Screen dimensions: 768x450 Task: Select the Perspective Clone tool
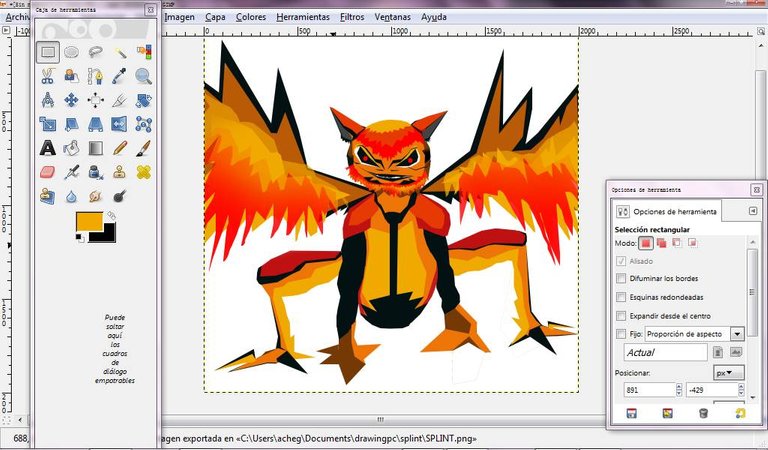coord(48,196)
